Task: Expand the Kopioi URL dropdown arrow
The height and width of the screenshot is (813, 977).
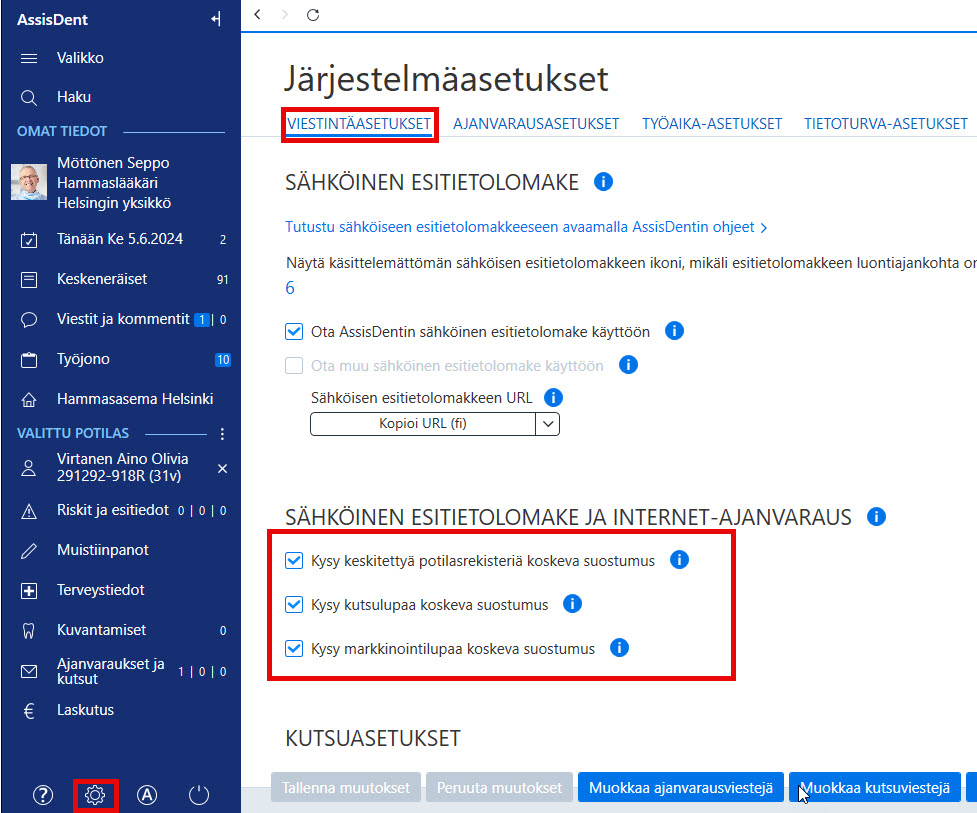Action: (x=548, y=424)
